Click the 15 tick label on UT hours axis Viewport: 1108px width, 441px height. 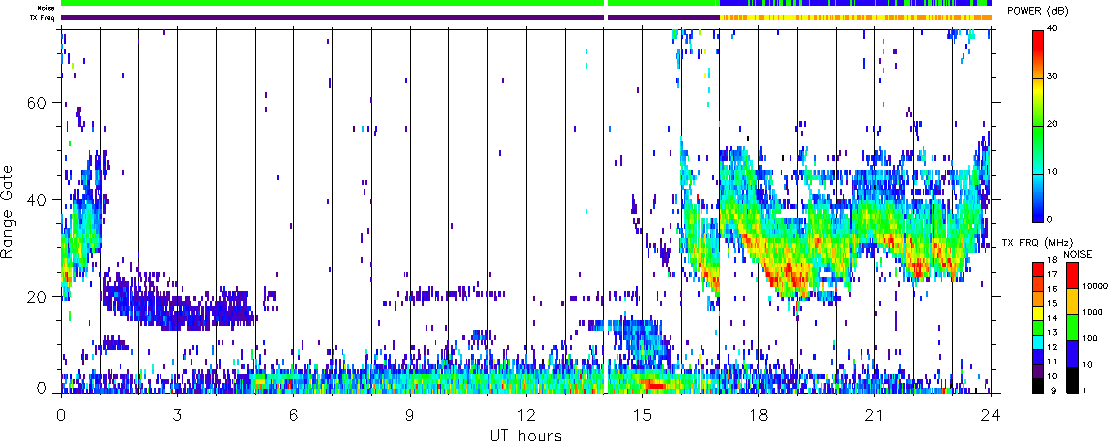point(642,415)
